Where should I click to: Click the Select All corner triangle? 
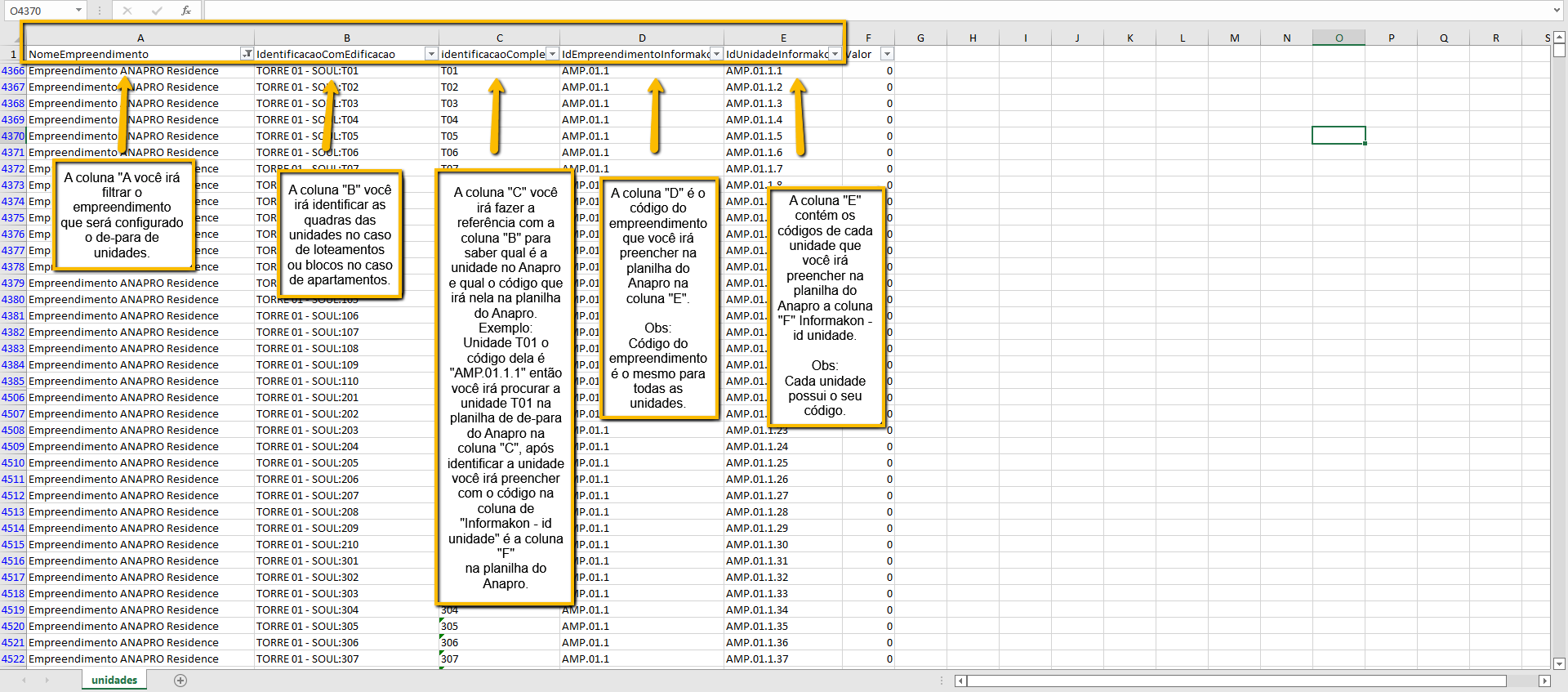(13, 38)
